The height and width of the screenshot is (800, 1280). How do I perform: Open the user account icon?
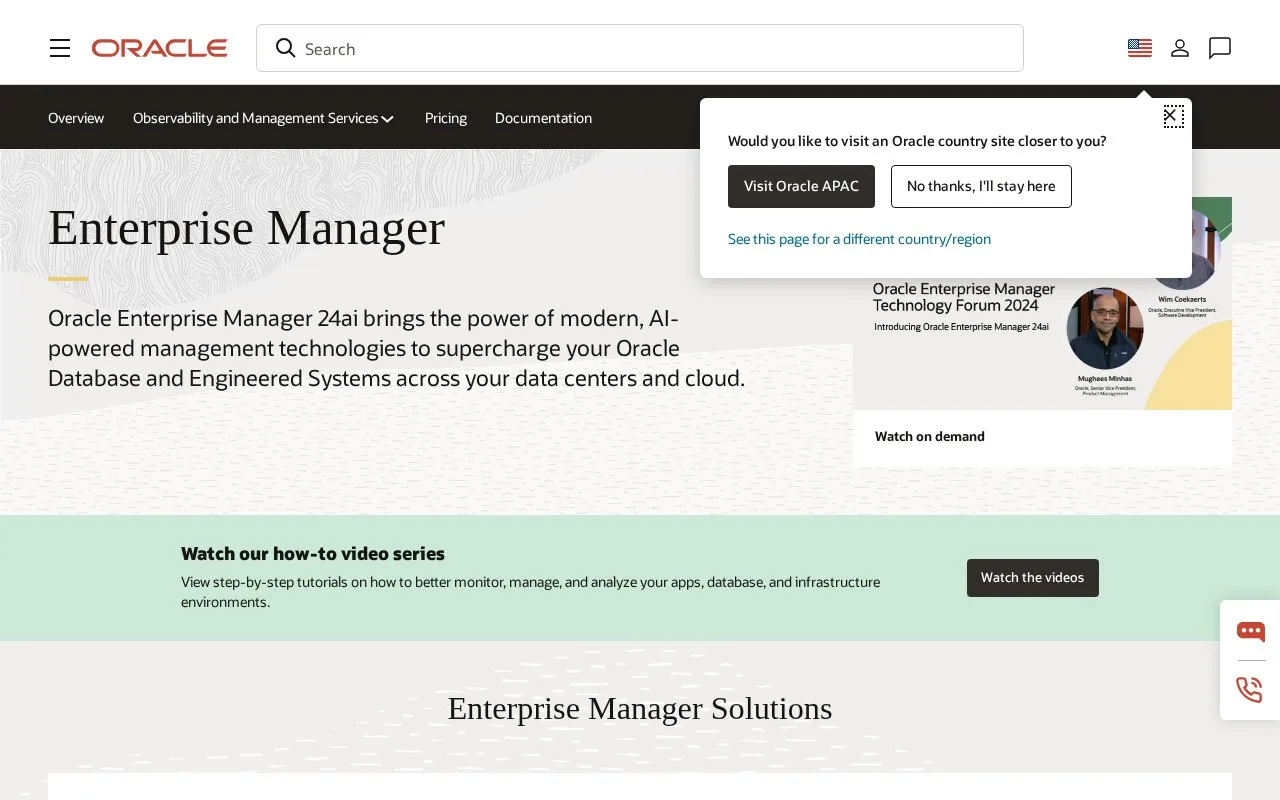click(1180, 48)
